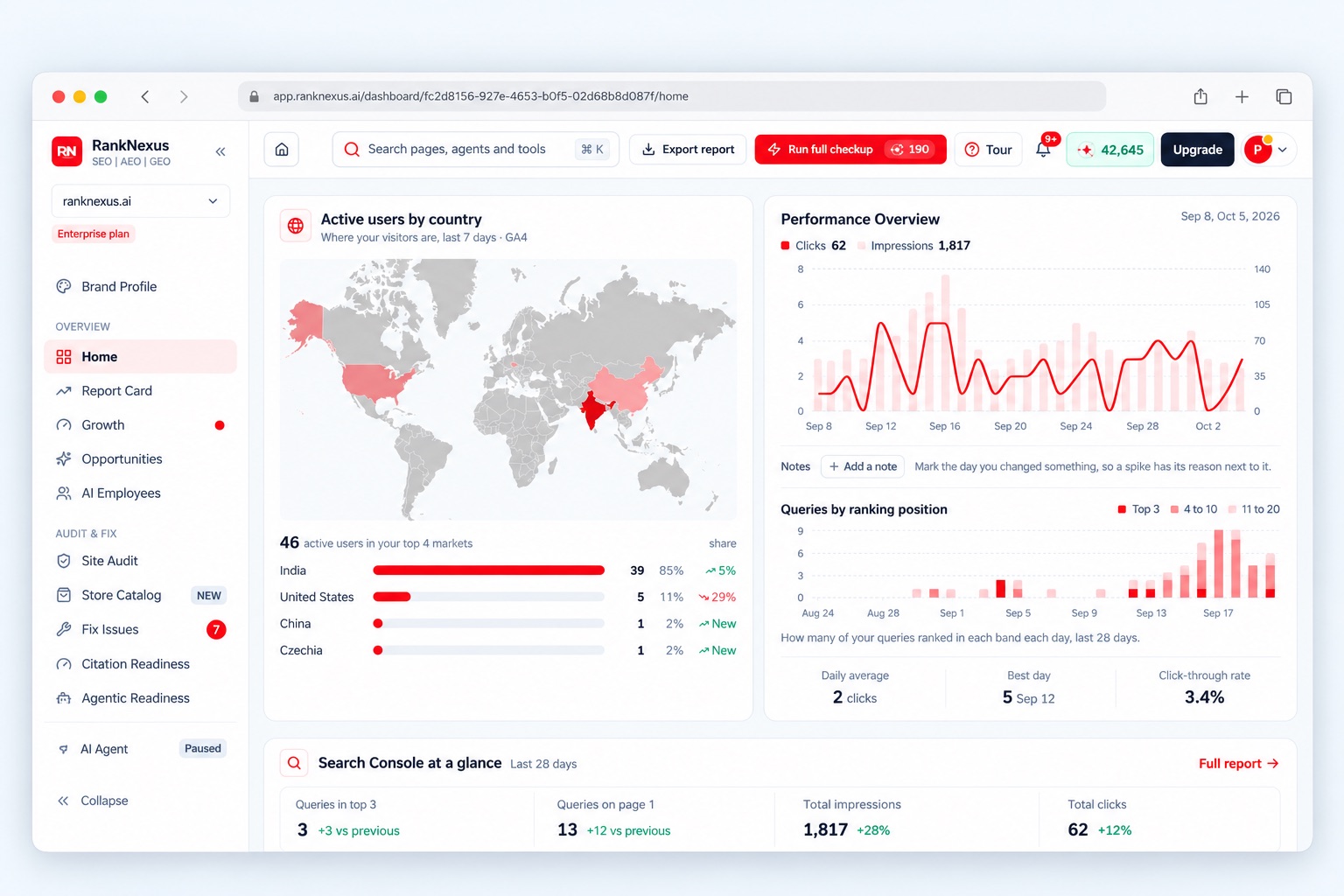
Task: Click the RankNexus logo icon
Action: 67,151
